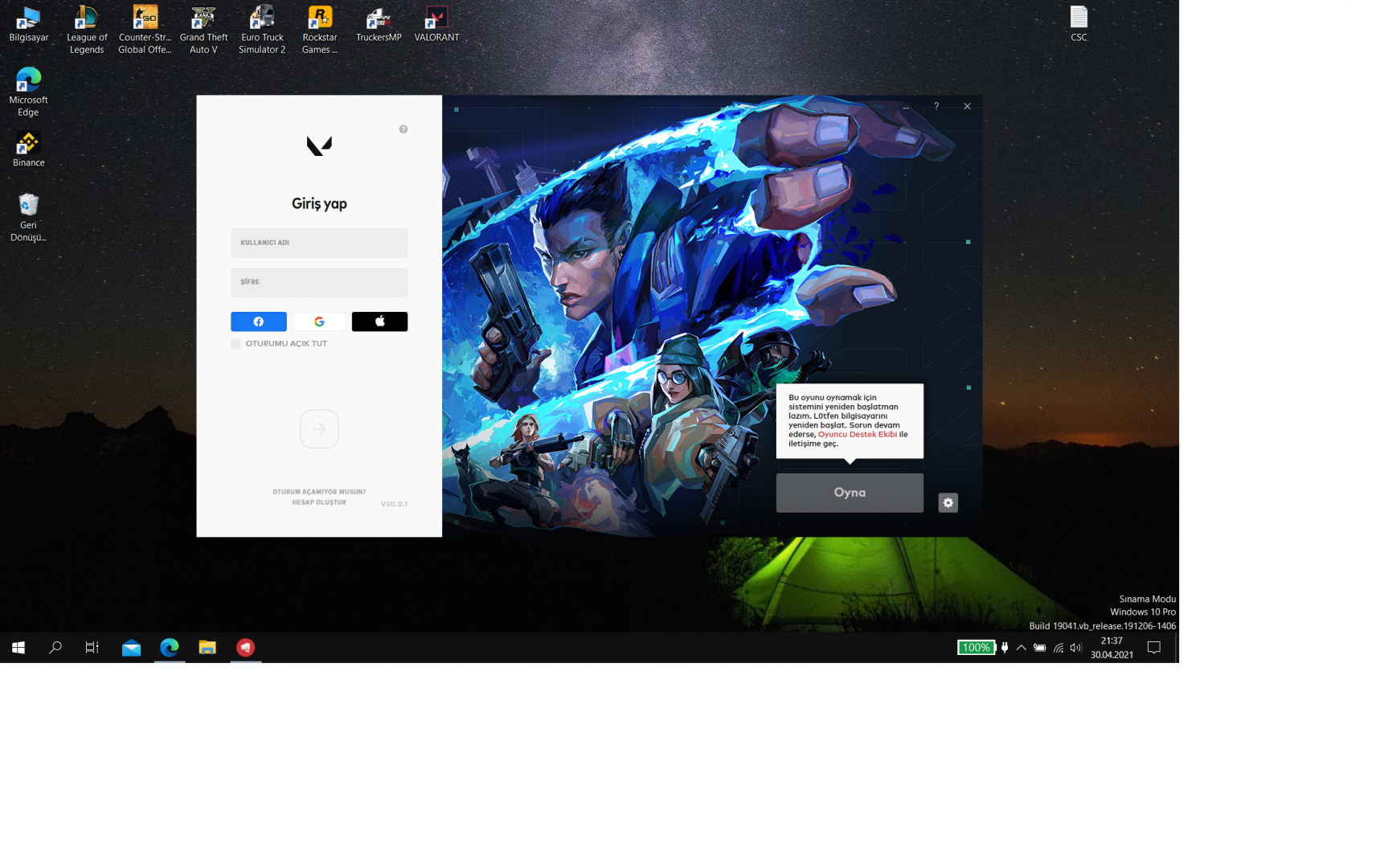
Task: Open the Mail app in taskbar
Action: (x=131, y=648)
